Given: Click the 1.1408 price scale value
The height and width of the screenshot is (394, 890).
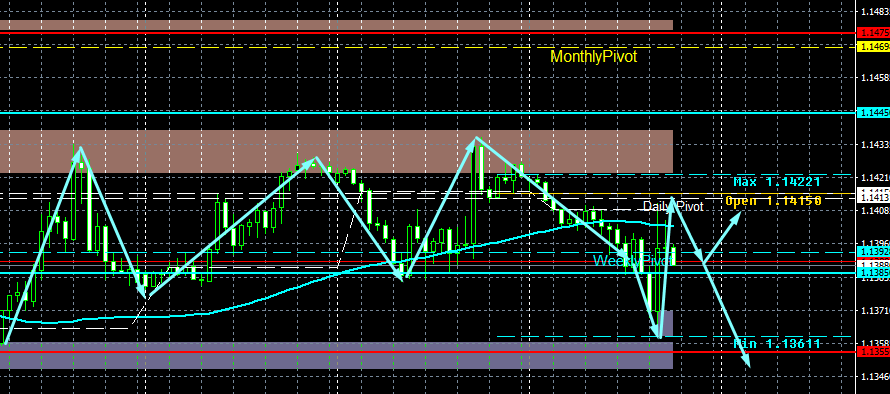Looking at the screenshot, I should coord(874,211).
